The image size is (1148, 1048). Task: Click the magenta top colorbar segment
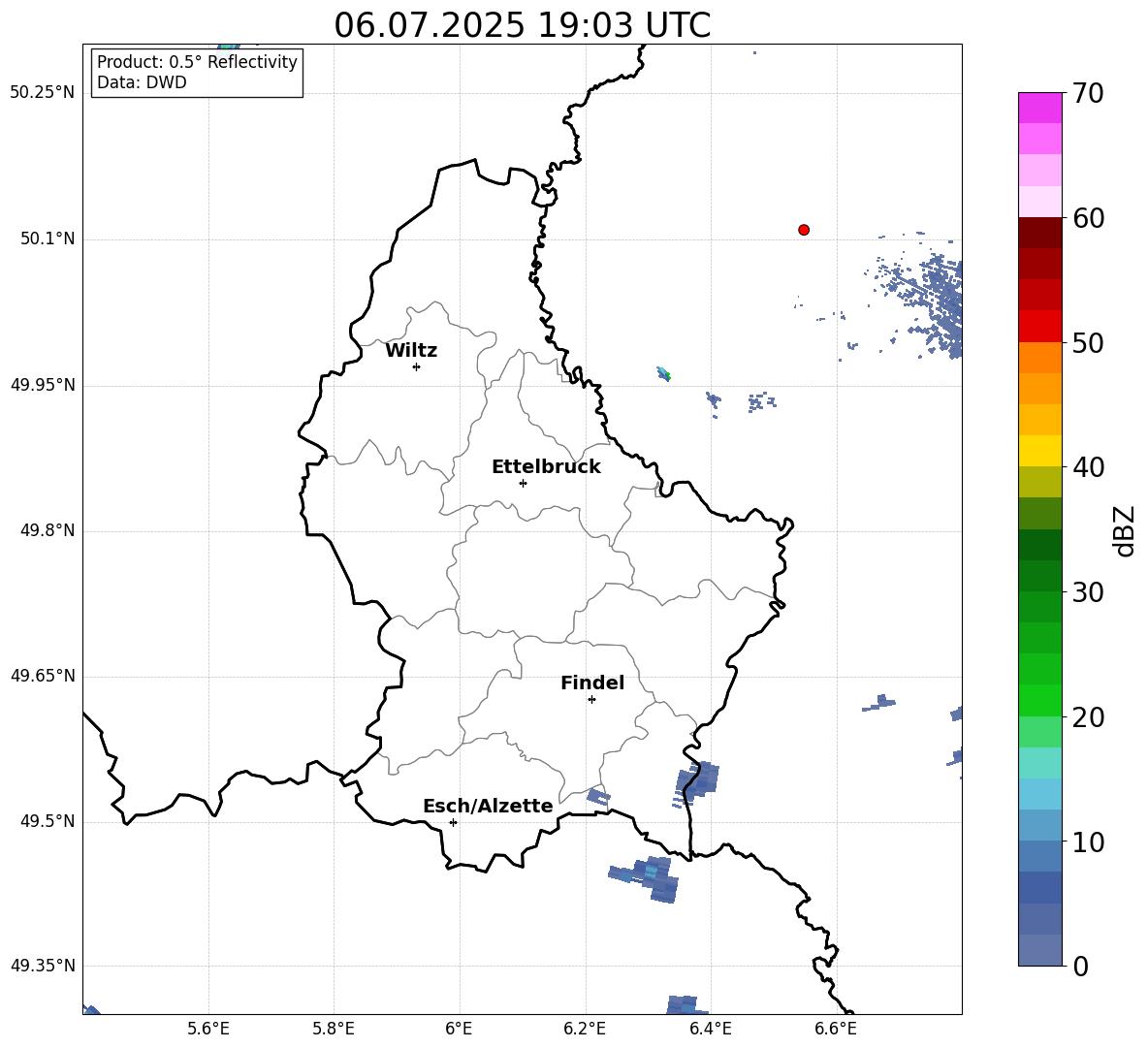pos(1040,108)
